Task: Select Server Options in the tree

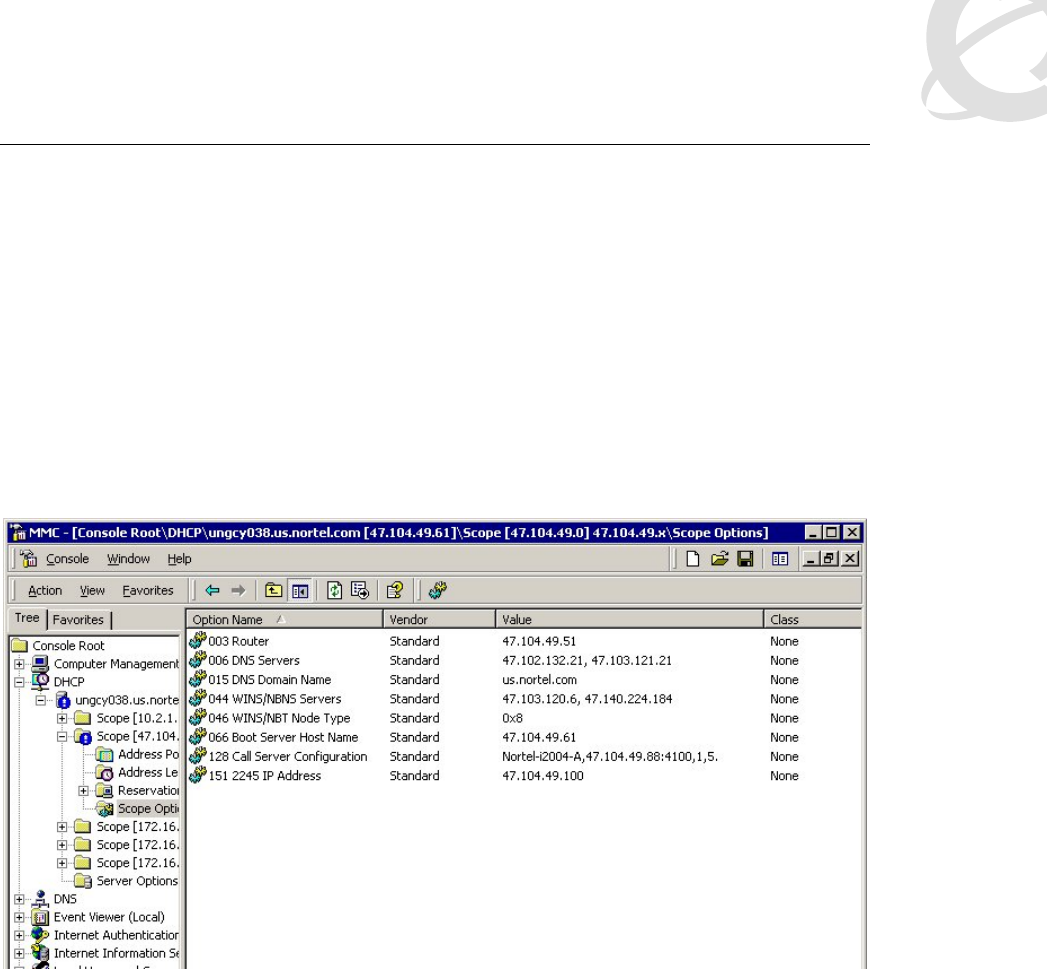Action: click(137, 881)
